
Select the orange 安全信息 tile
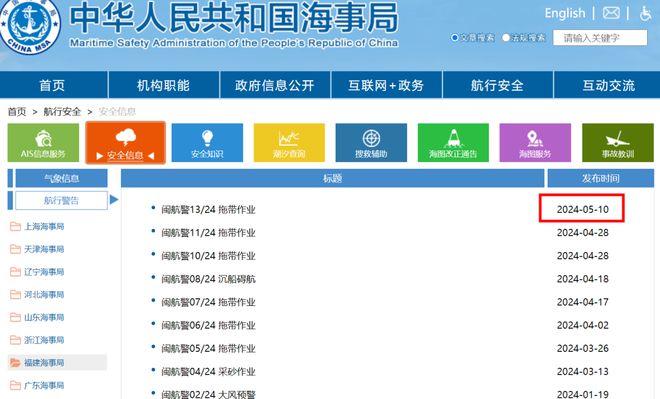pyautogui.click(x=125, y=143)
